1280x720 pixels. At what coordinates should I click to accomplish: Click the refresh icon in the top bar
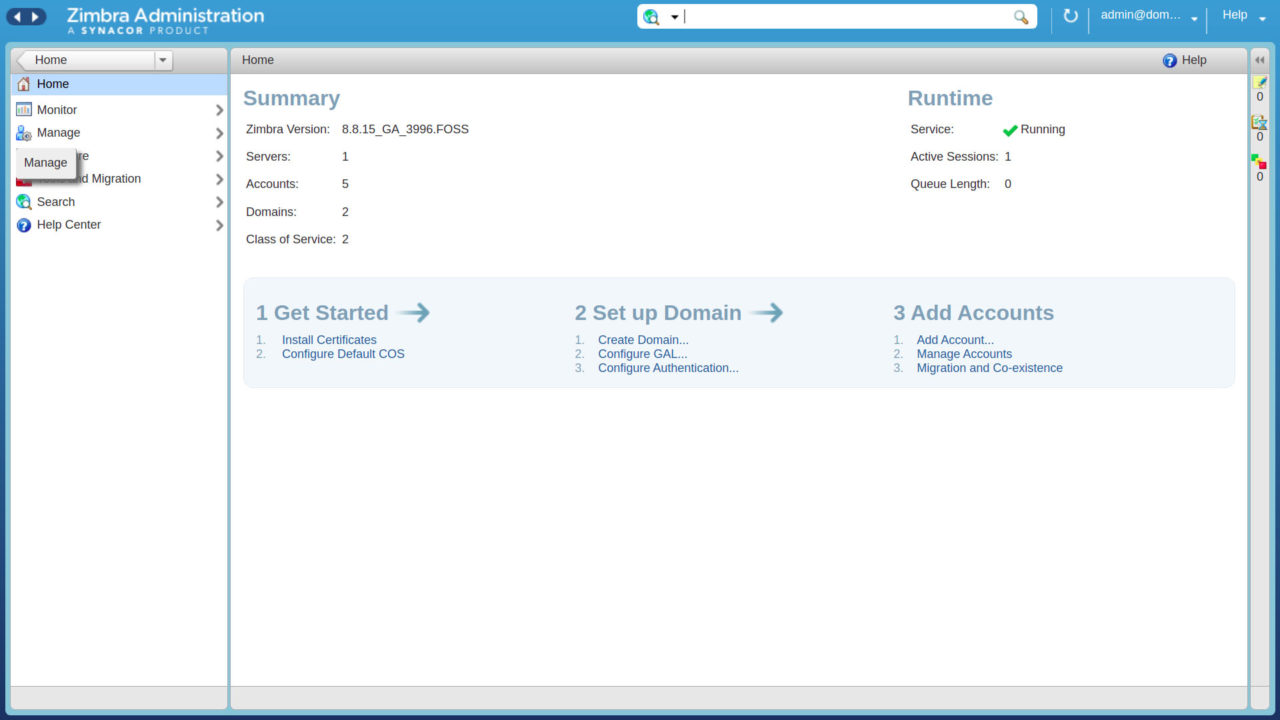click(x=1070, y=16)
